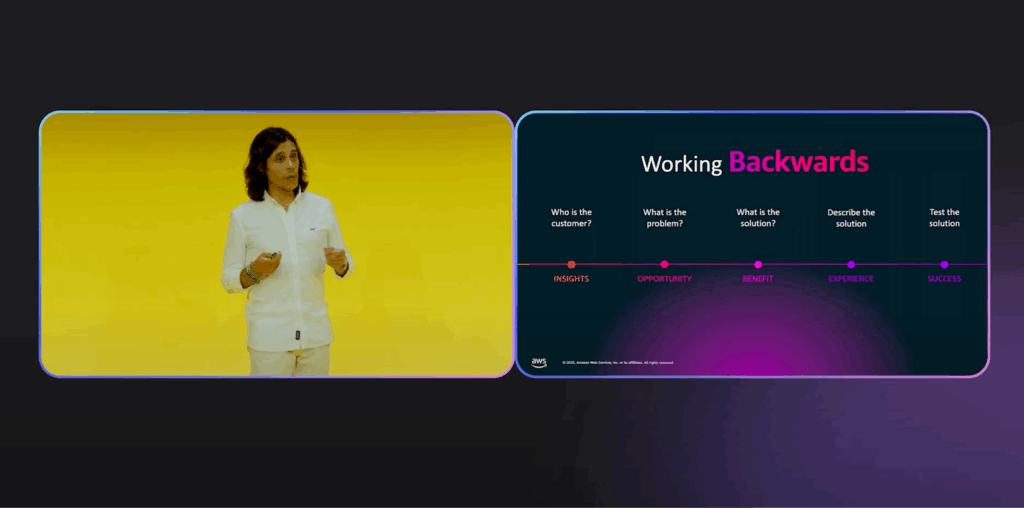Click the "Test the solution" heading

click(944, 217)
